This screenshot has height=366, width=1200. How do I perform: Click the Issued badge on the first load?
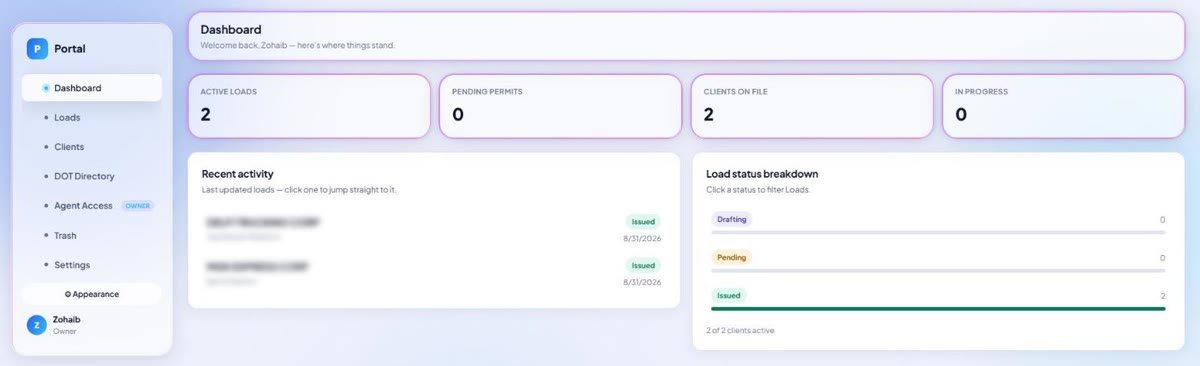[x=643, y=221]
